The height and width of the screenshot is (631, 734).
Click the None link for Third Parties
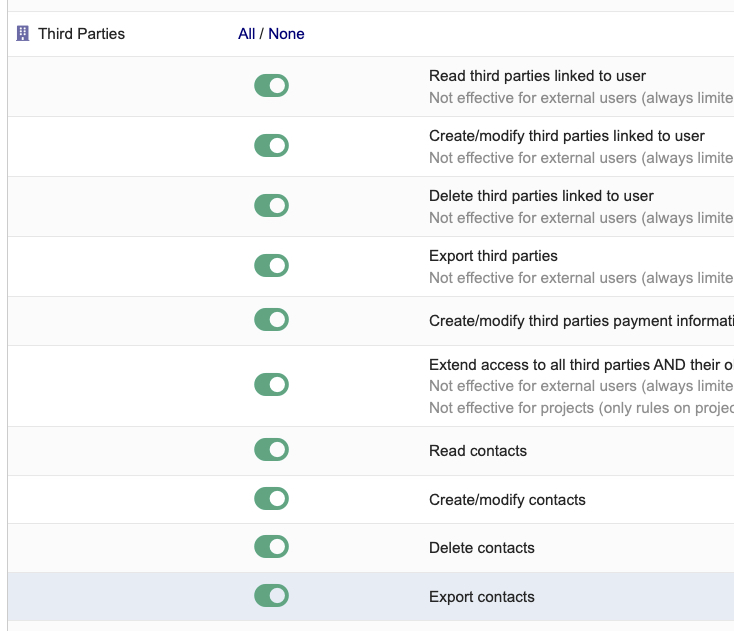[286, 34]
